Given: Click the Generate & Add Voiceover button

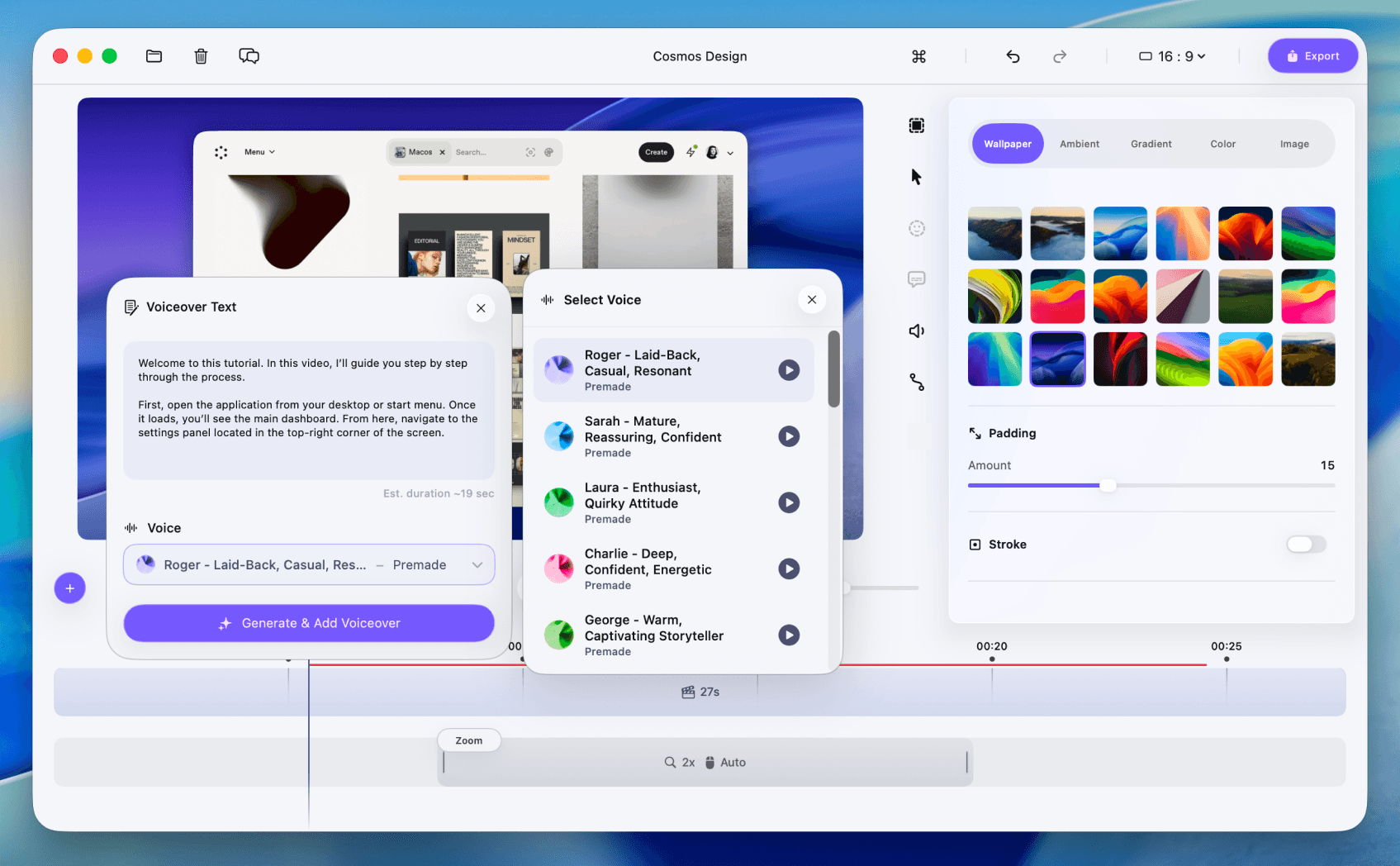Looking at the screenshot, I should 309,623.
